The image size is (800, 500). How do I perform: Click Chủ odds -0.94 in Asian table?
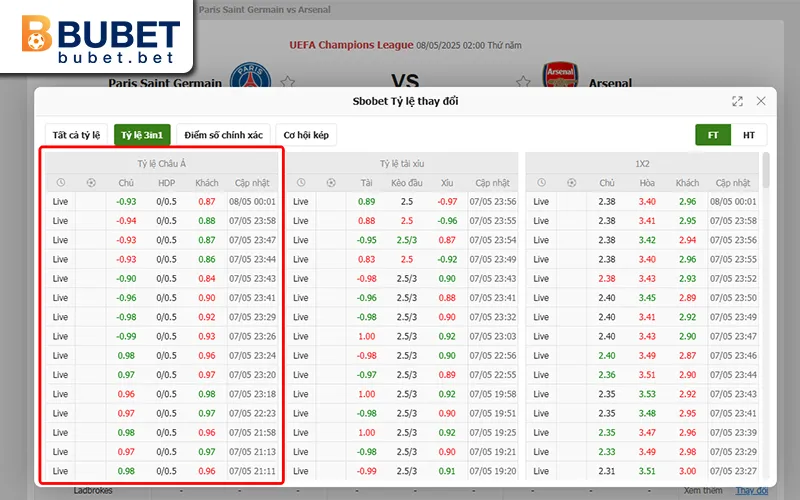tap(126, 221)
